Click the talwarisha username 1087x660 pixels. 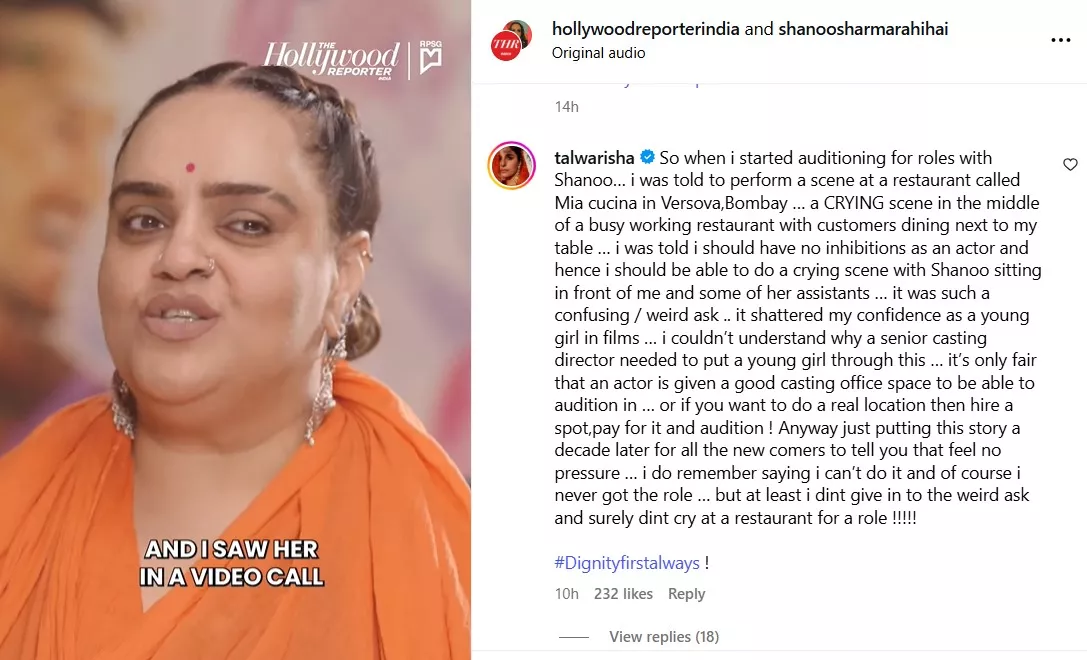pos(594,157)
